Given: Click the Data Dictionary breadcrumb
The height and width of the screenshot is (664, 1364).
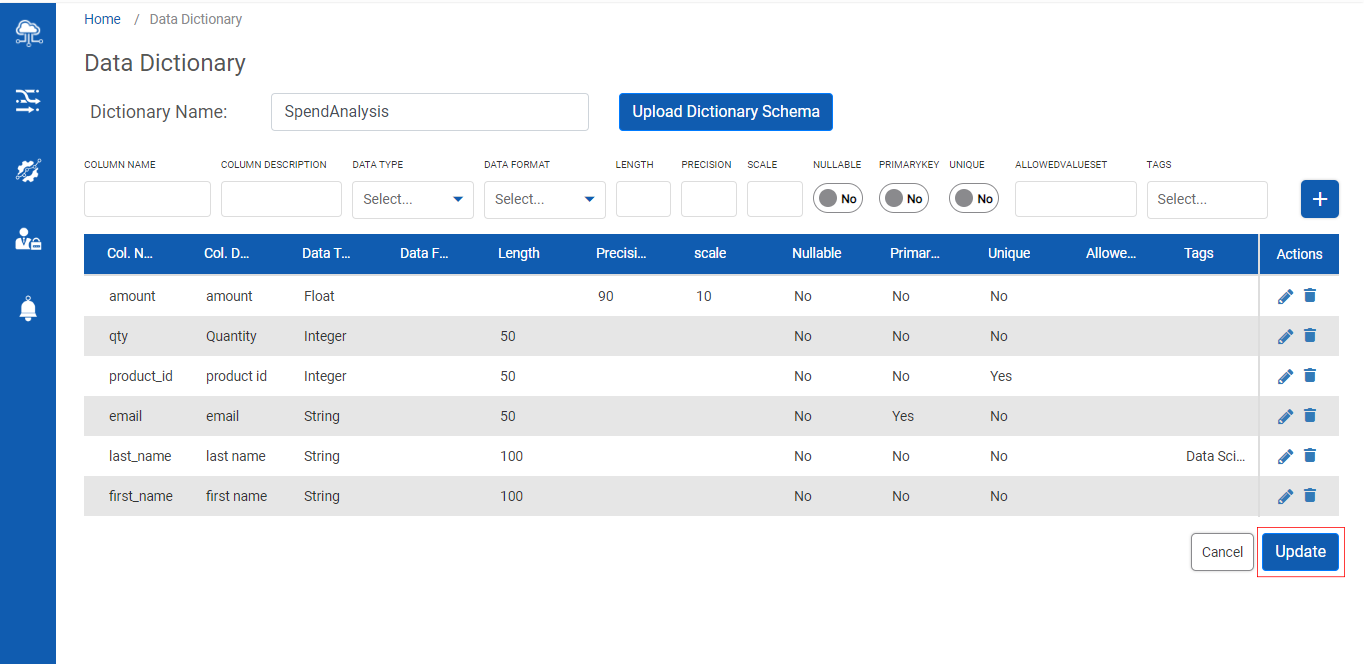Looking at the screenshot, I should pos(196,19).
